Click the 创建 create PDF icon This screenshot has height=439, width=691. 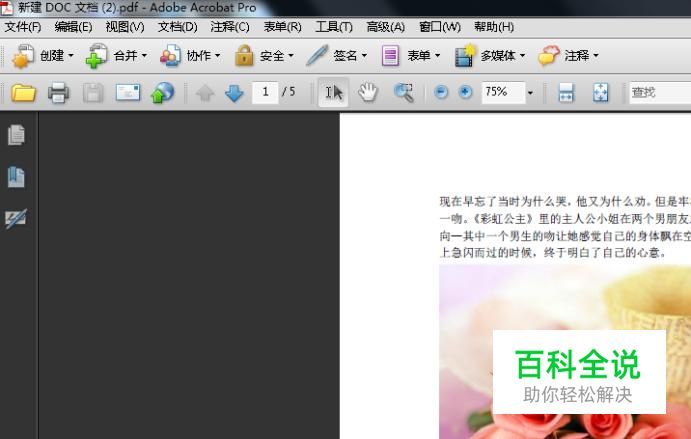coord(23,56)
